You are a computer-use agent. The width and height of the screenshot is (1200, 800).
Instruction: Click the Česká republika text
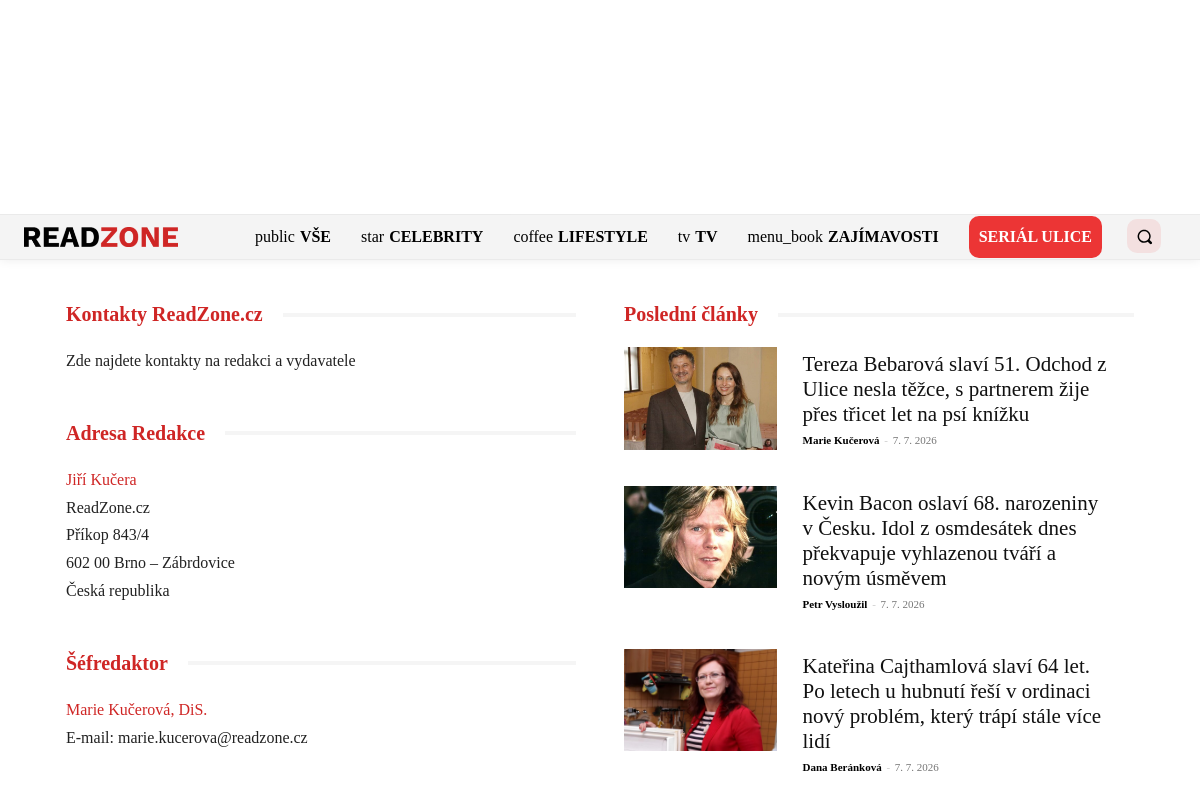[x=118, y=591]
